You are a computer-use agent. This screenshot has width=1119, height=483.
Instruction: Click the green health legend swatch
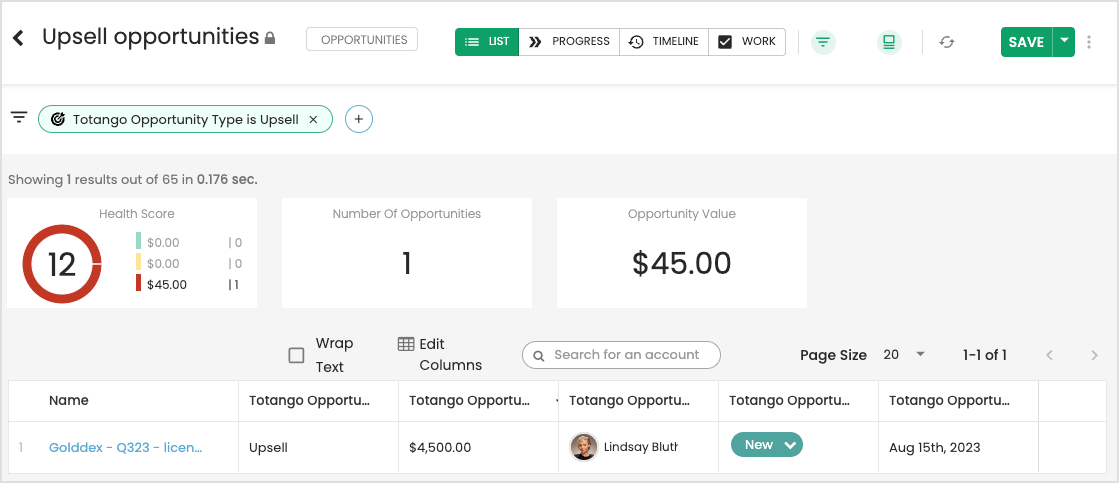point(138,242)
